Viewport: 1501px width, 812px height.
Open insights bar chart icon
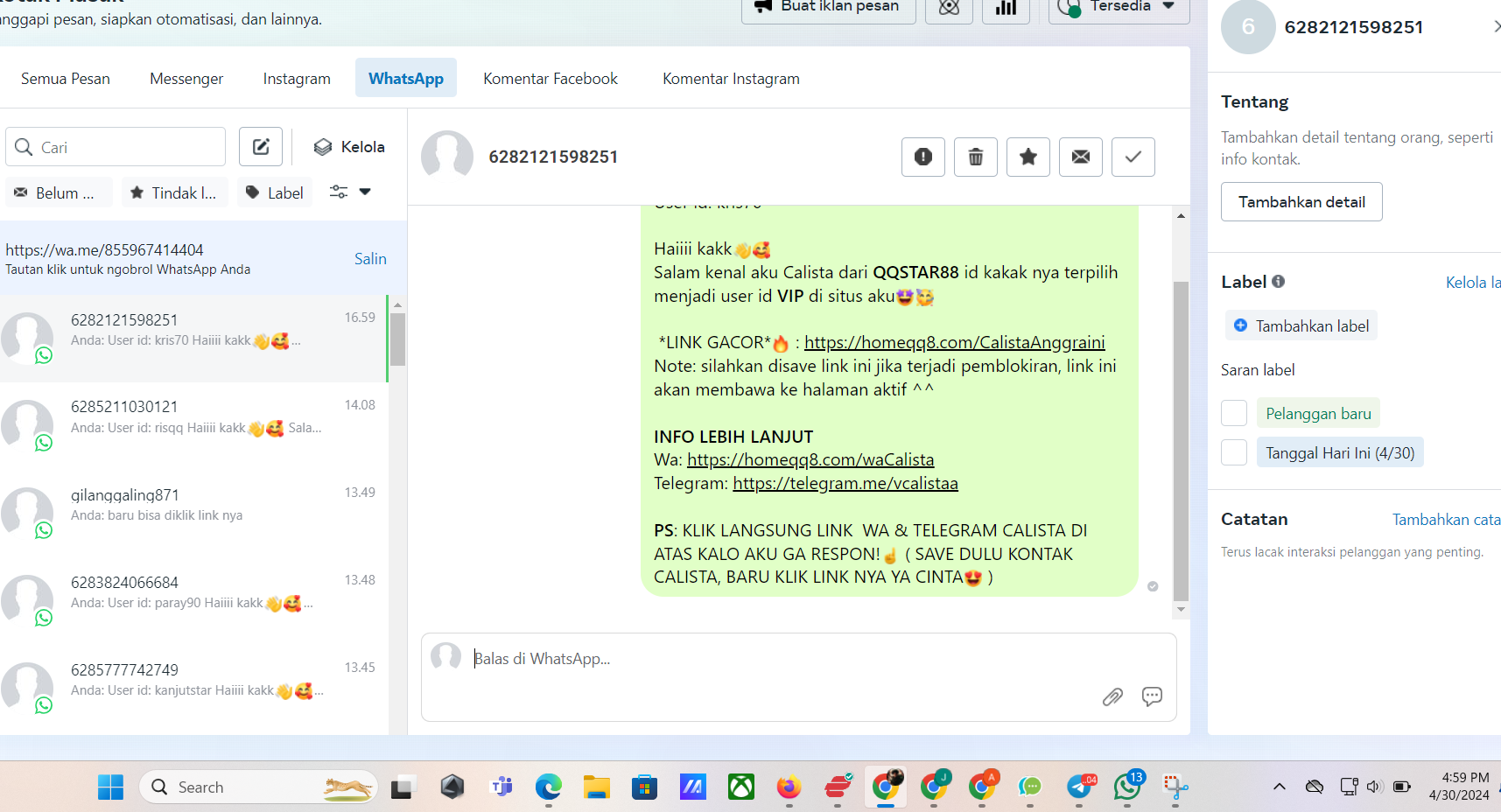pos(1007,8)
